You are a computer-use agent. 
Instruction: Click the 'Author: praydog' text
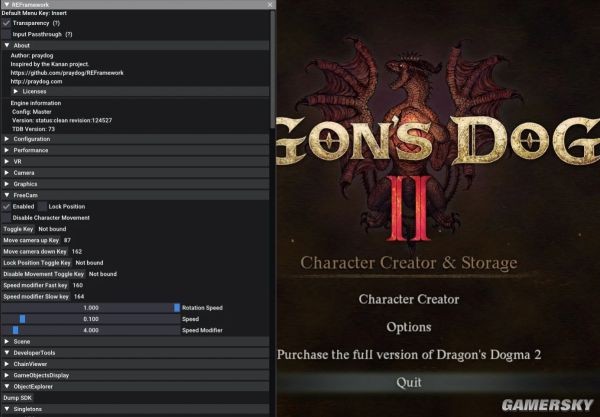[x=32, y=55]
